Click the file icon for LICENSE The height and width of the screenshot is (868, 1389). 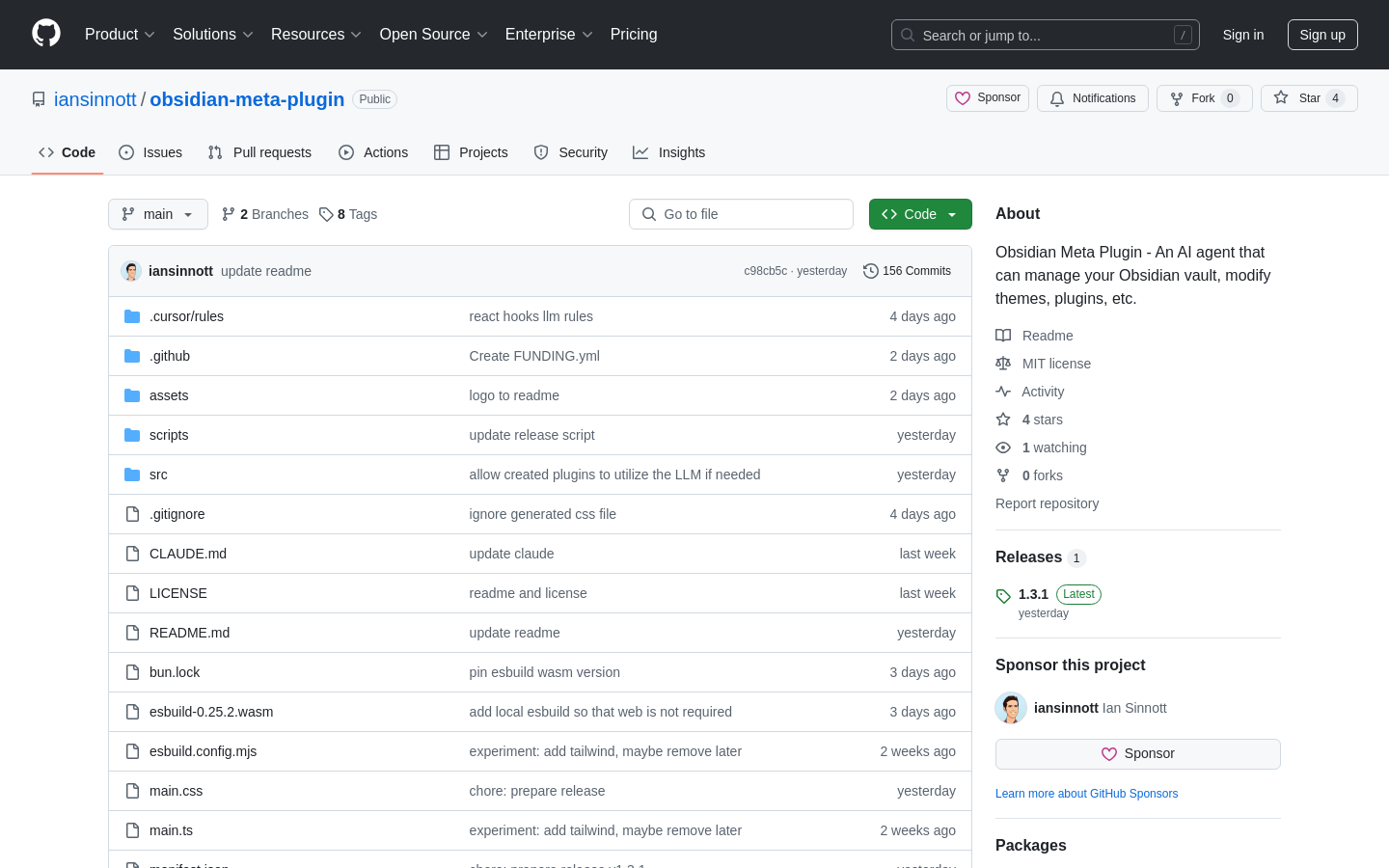(132, 593)
